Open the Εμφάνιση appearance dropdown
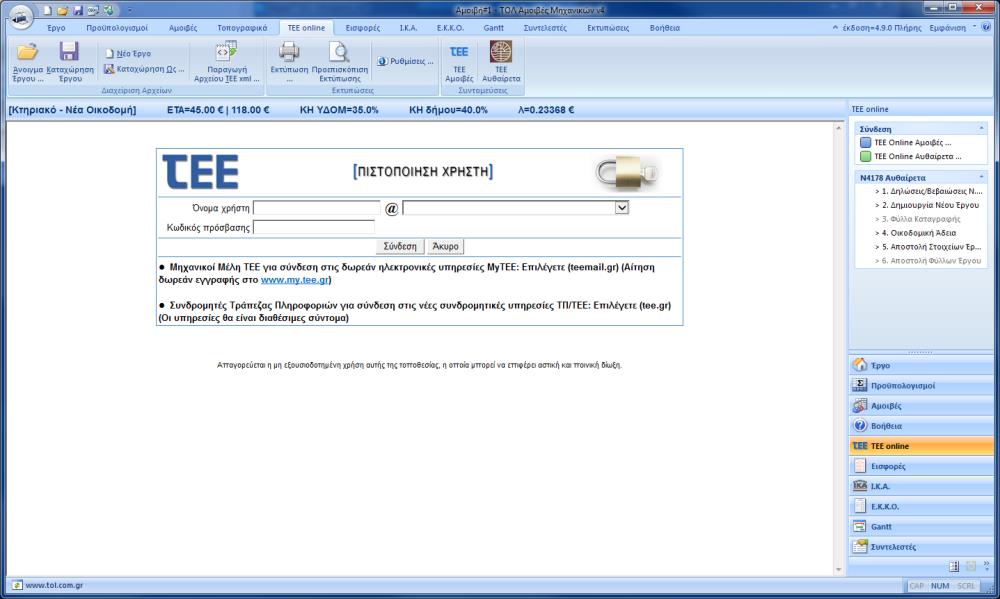The height and width of the screenshot is (599, 1000). pyautogui.click(x=953, y=28)
